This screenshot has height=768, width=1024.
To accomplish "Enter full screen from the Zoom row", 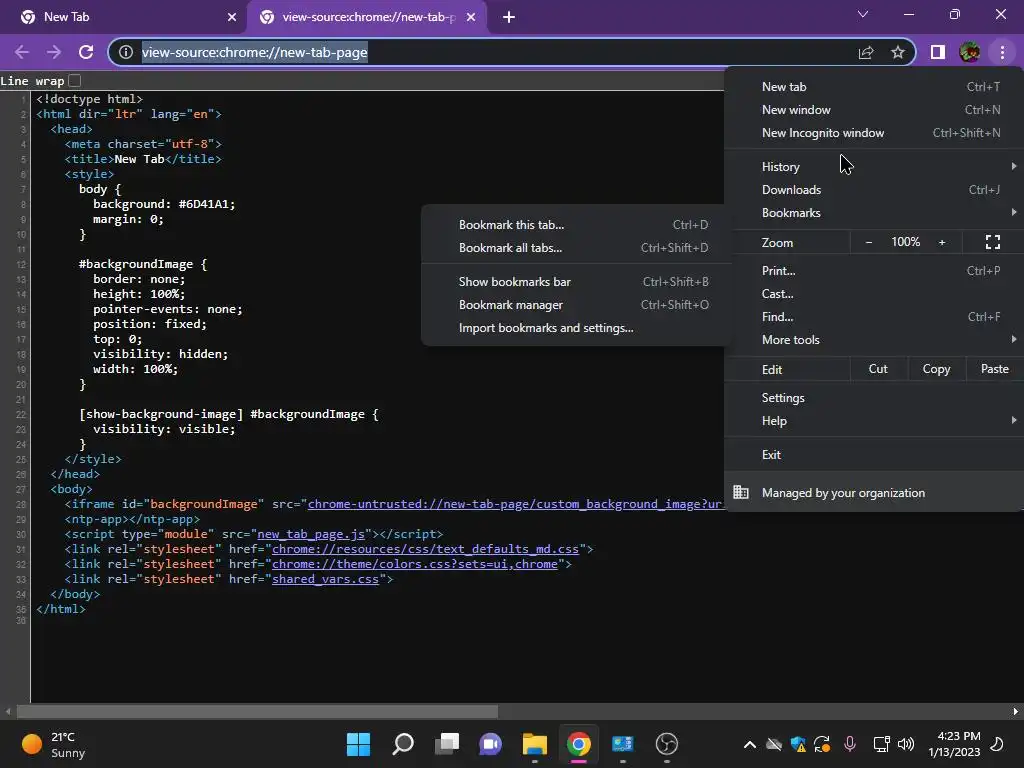I will [x=993, y=242].
